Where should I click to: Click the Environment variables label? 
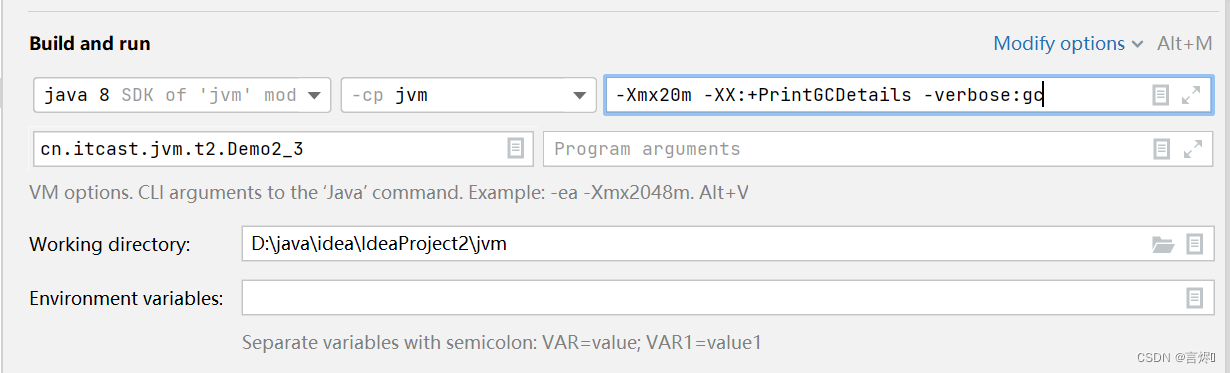(126, 298)
